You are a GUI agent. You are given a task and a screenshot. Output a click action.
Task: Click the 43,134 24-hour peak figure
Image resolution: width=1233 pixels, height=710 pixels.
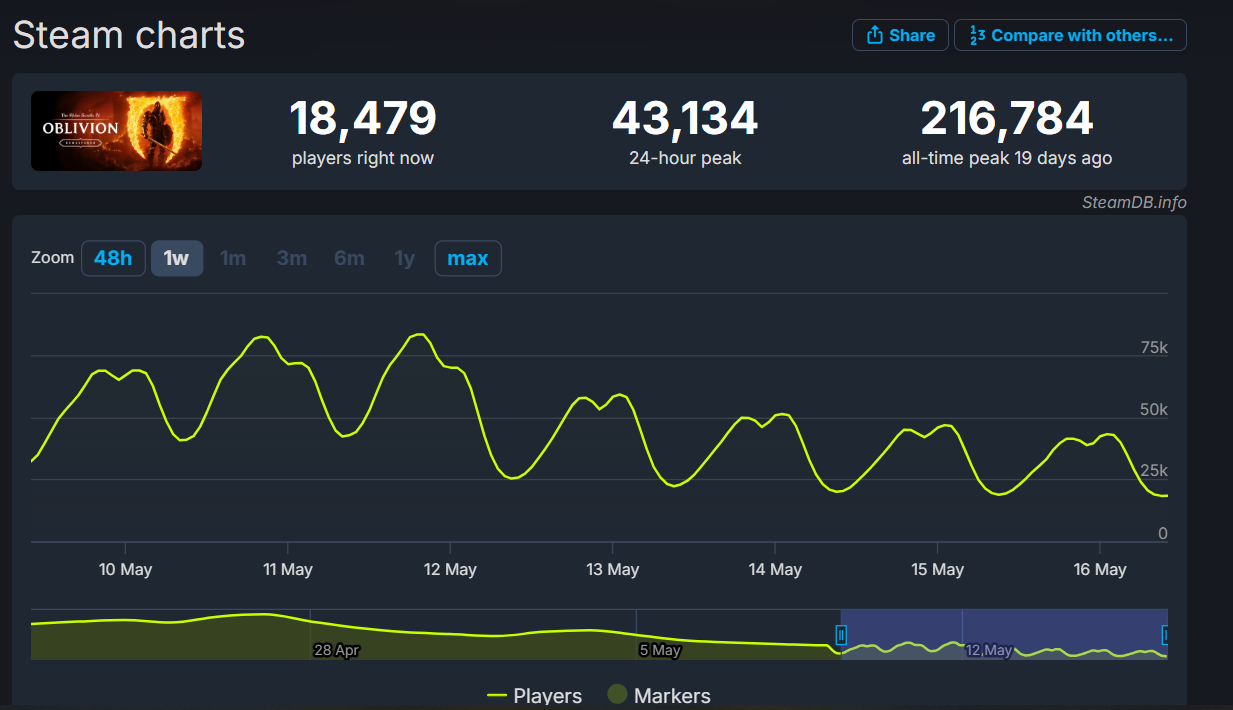(x=685, y=119)
